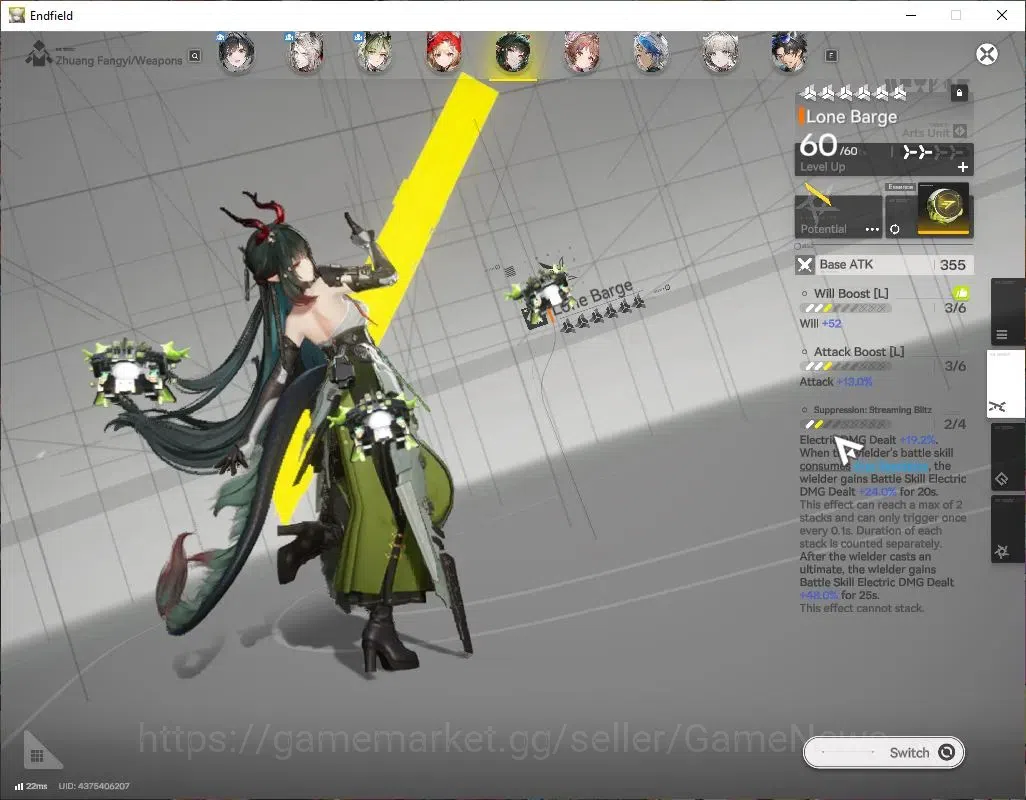Toggle the weapon lock icon
The image size is (1026, 800).
point(959,93)
